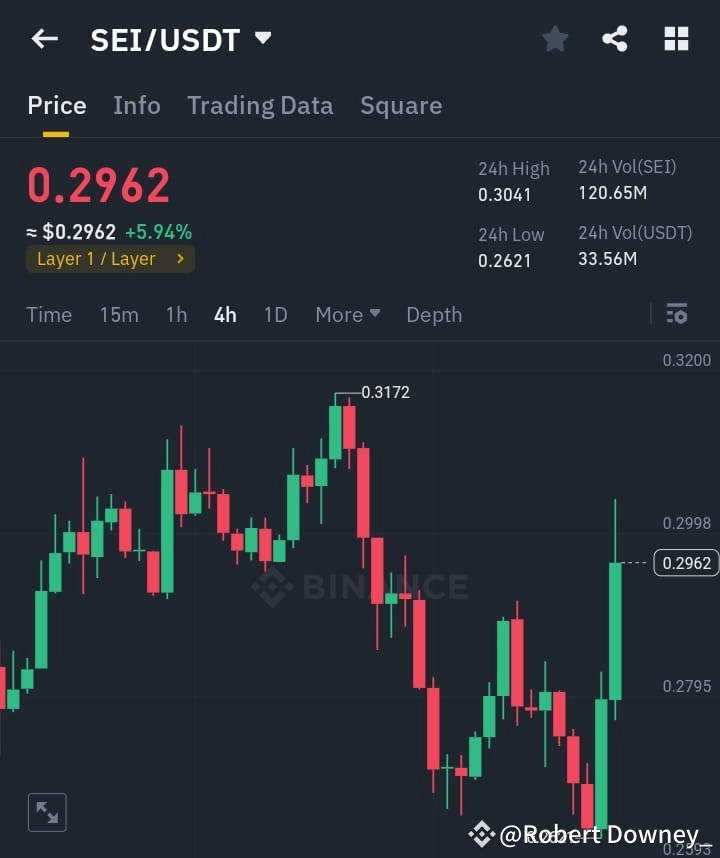Tap the current price label 0.2962
The width and height of the screenshot is (720, 858).
[x=685, y=563]
